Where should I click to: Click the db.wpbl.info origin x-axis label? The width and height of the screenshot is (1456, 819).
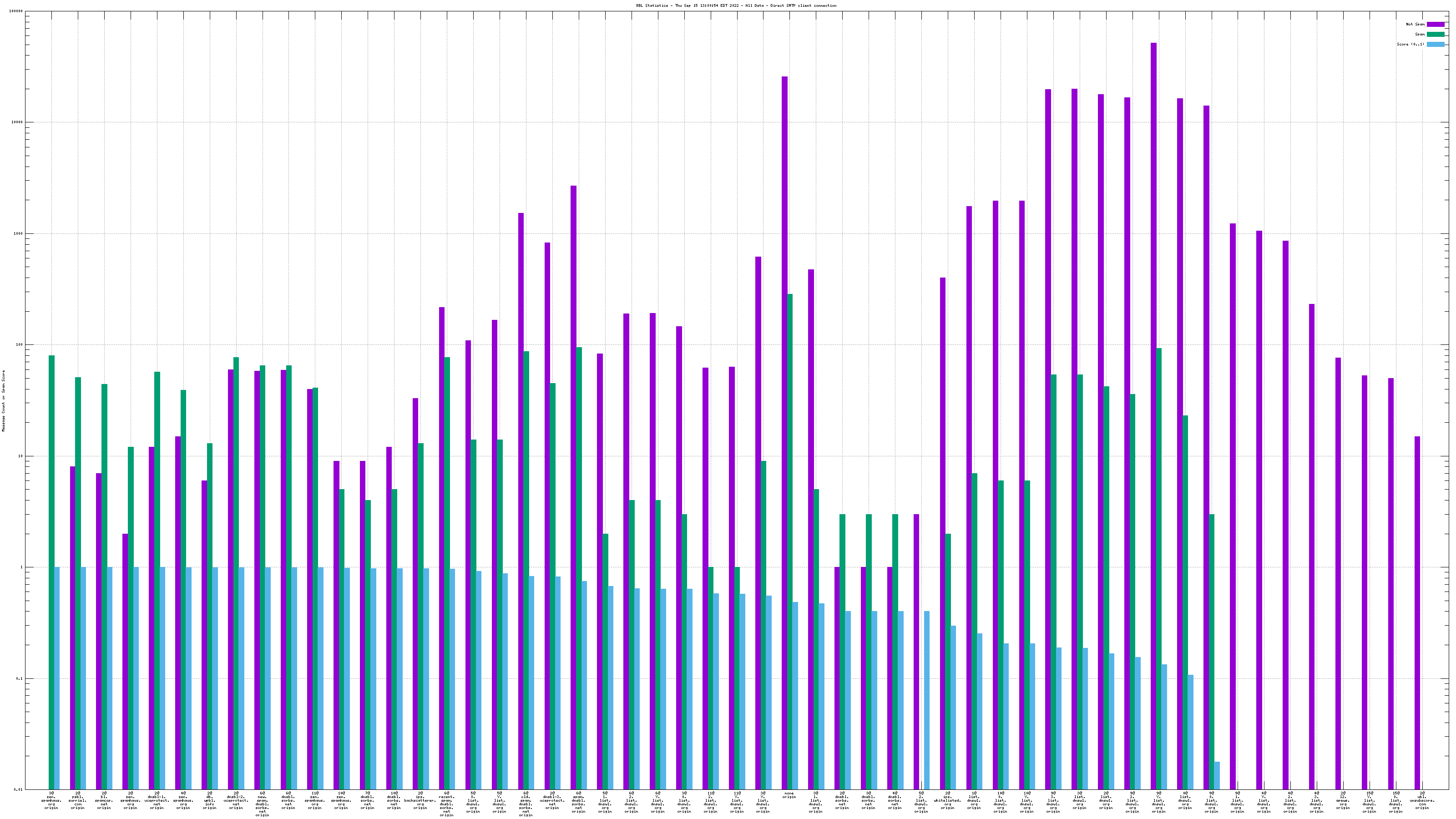point(210,800)
